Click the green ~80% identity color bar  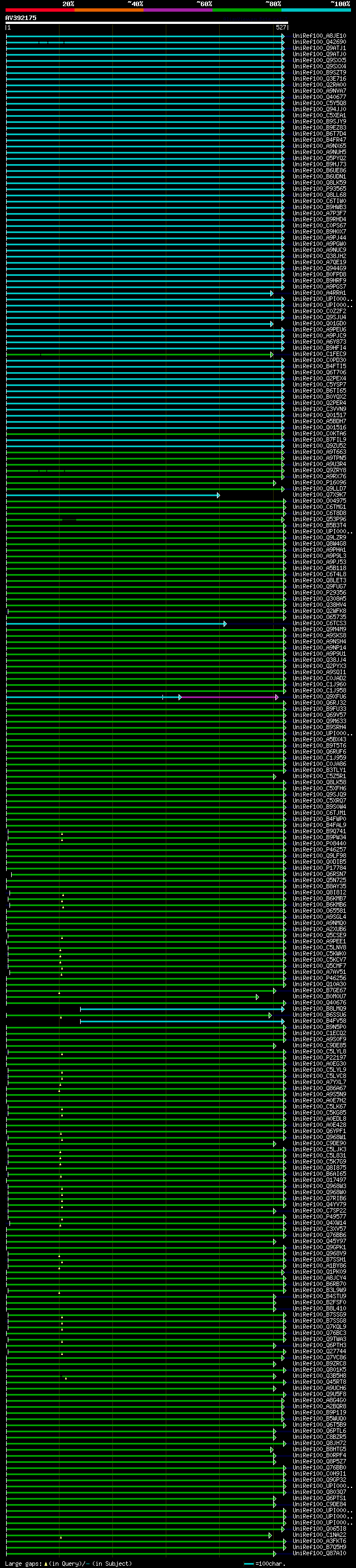(247, 10)
